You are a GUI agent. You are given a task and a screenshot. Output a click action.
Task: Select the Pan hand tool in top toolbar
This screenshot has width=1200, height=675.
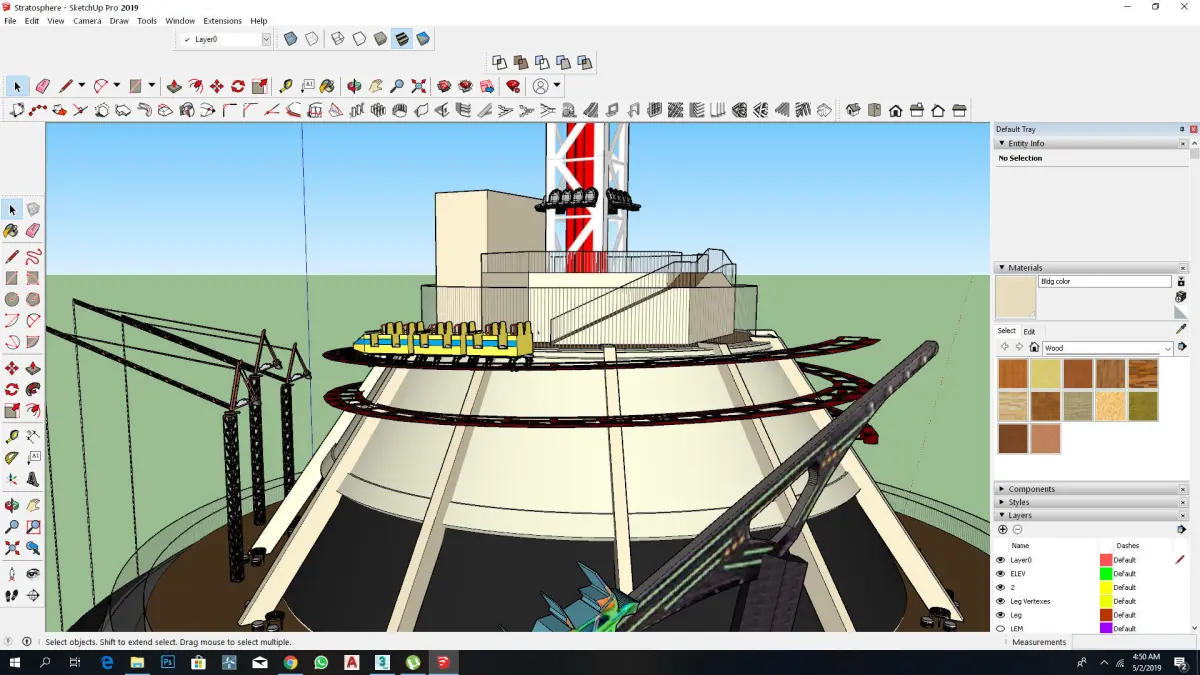tap(375, 86)
